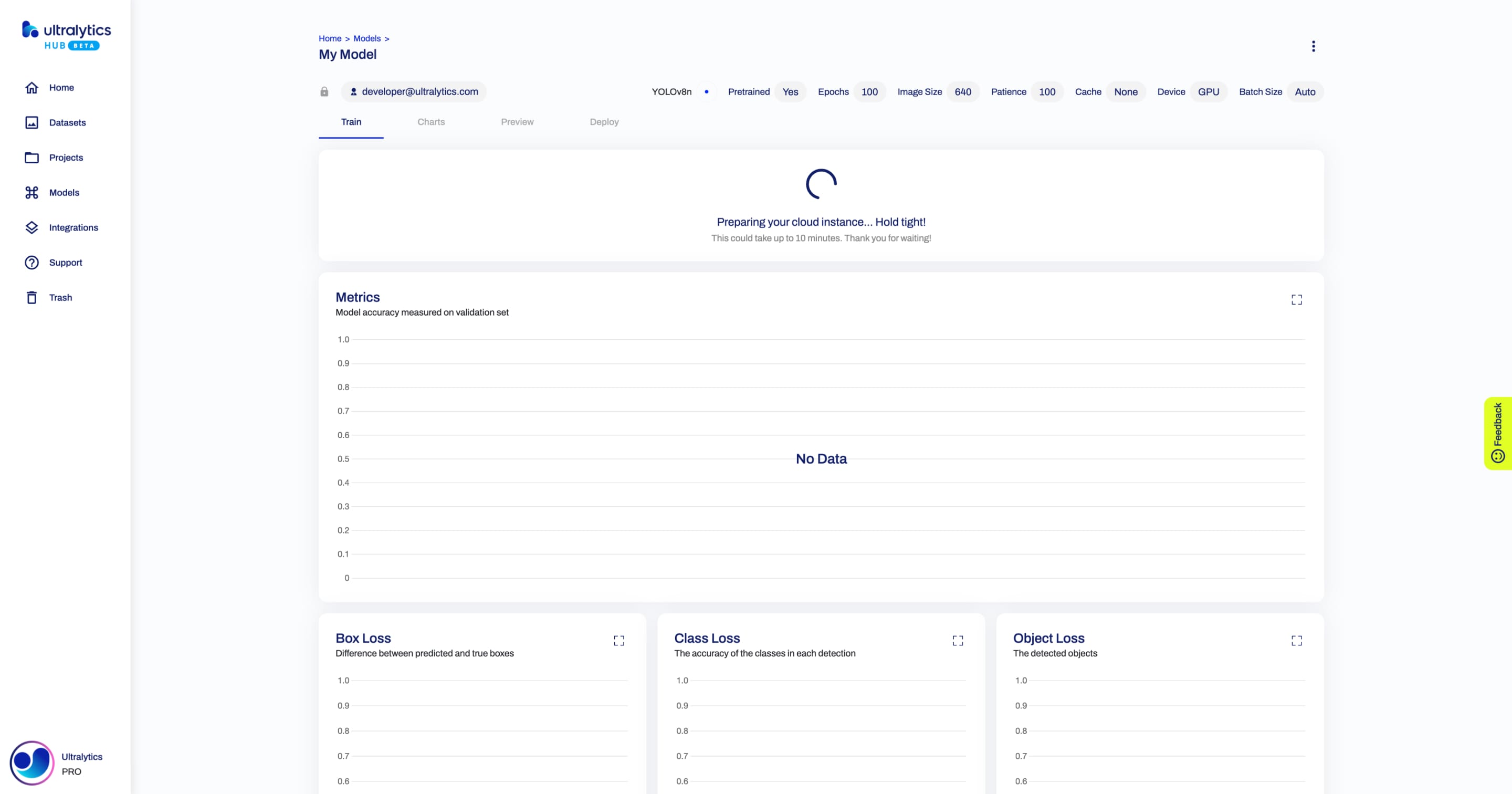Open the Projects sidebar section

pyautogui.click(x=66, y=157)
